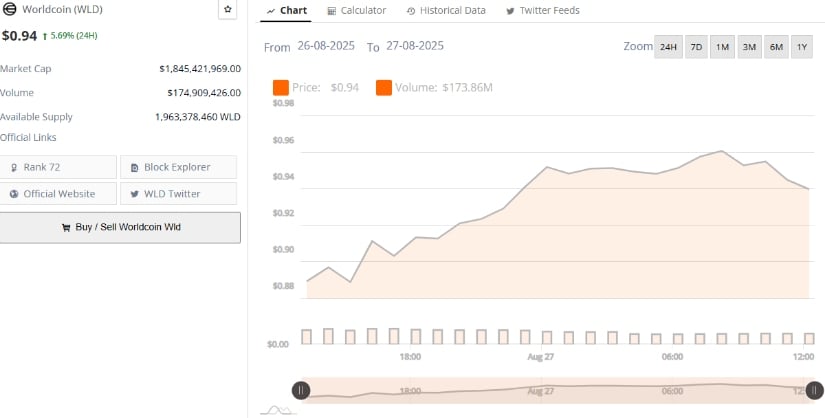Open the Chart tab
Screen dimensions: 825x418
tap(287, 11)
